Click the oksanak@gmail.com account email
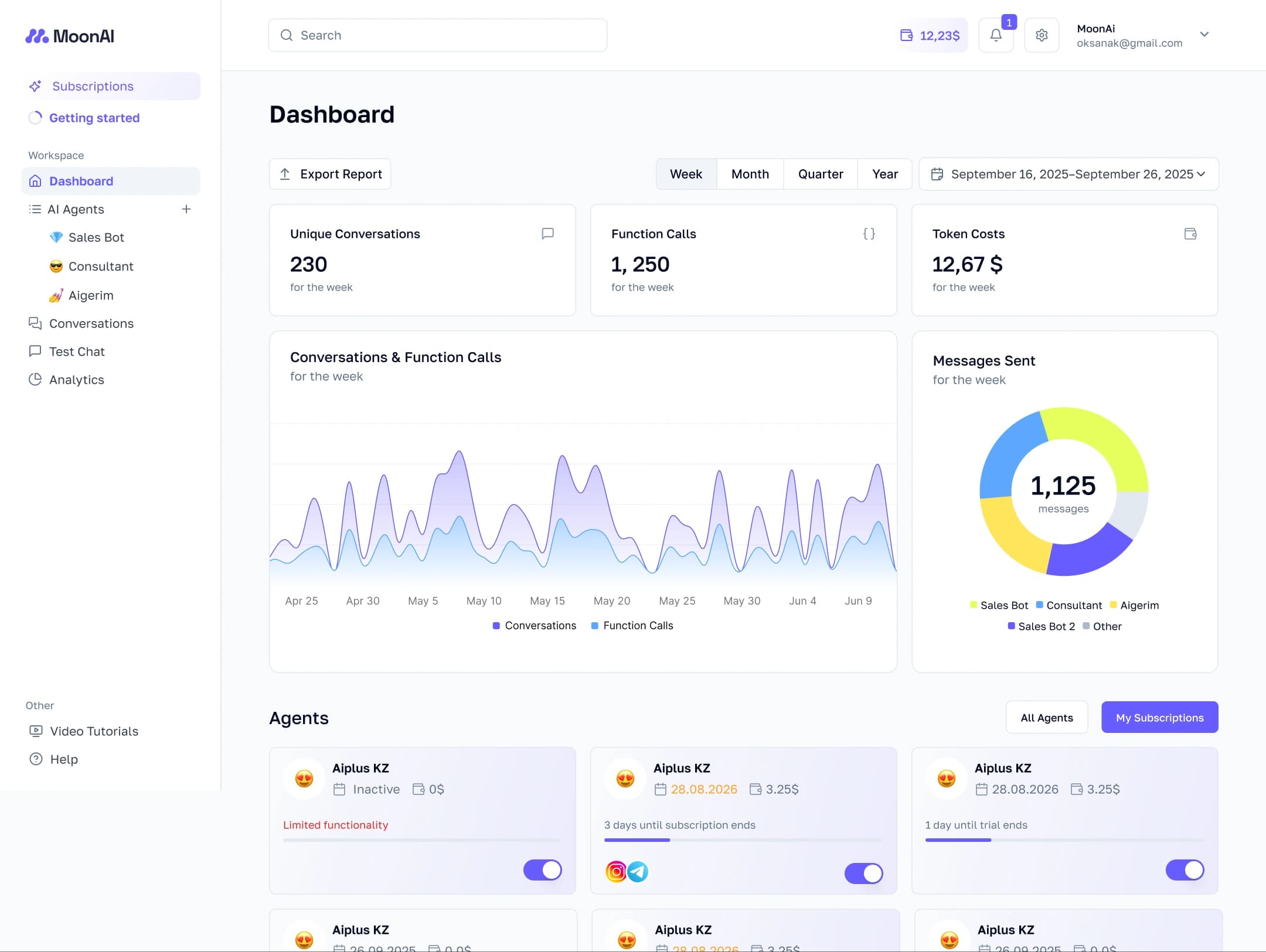Viewport: 1266px width, 952px height. tap(1129, 43)
